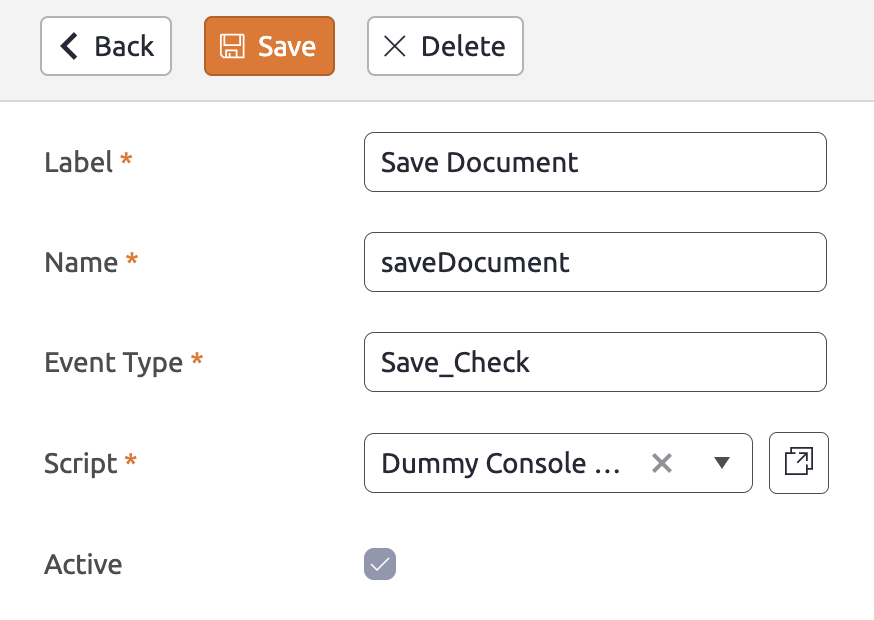Click the Script field caption

pyautogui.click(x=81, y=464)
